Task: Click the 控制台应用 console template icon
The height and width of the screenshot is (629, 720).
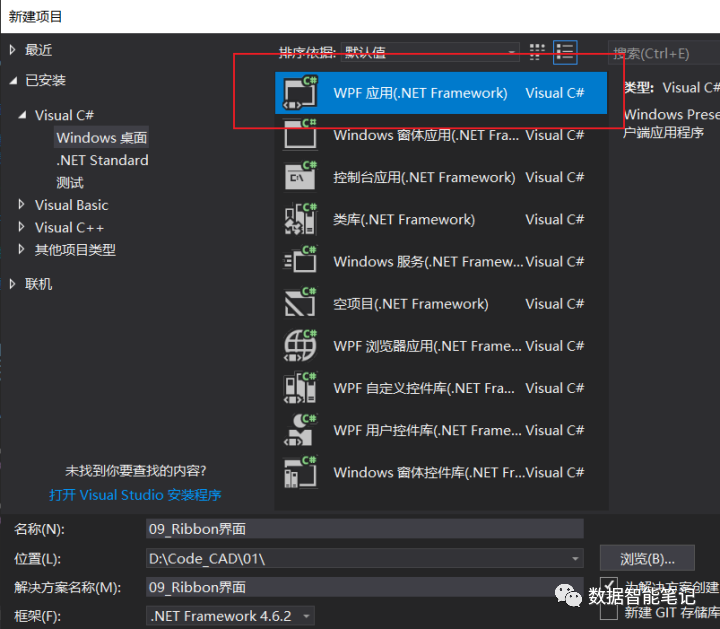Action: tap(300, 177)
